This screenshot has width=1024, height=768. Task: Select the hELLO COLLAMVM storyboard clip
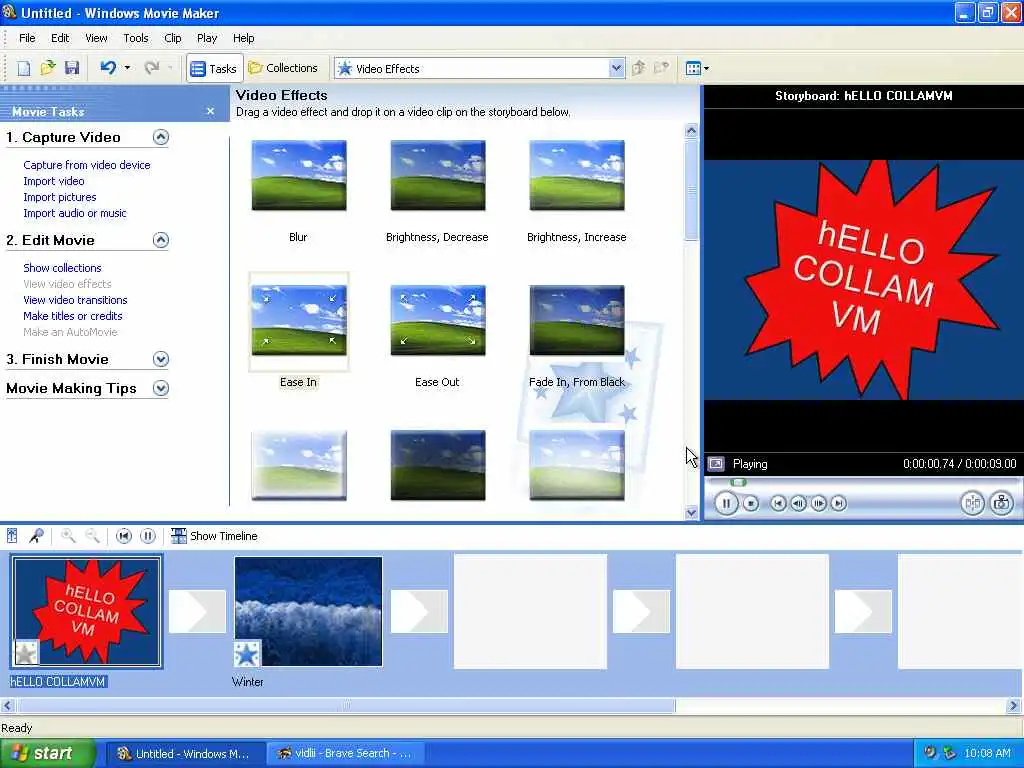click(x=86, y=611)
